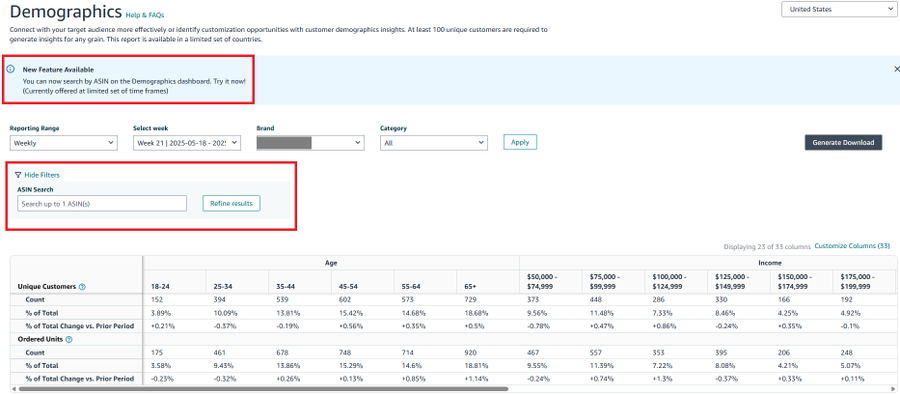Viewport: 900px width, 395px height.
Task: Click the Refine results button
Action: coord(231,203)
